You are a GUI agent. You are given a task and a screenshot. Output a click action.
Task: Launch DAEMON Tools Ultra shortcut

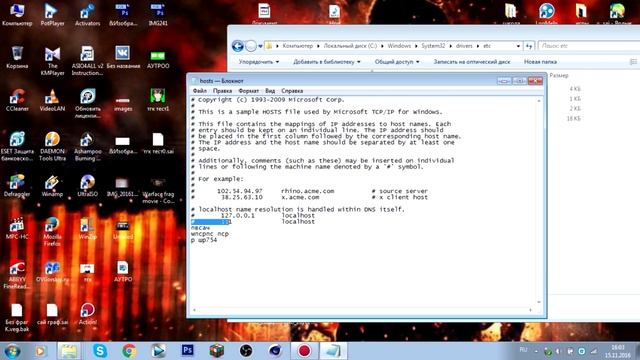tap(52, 146)
